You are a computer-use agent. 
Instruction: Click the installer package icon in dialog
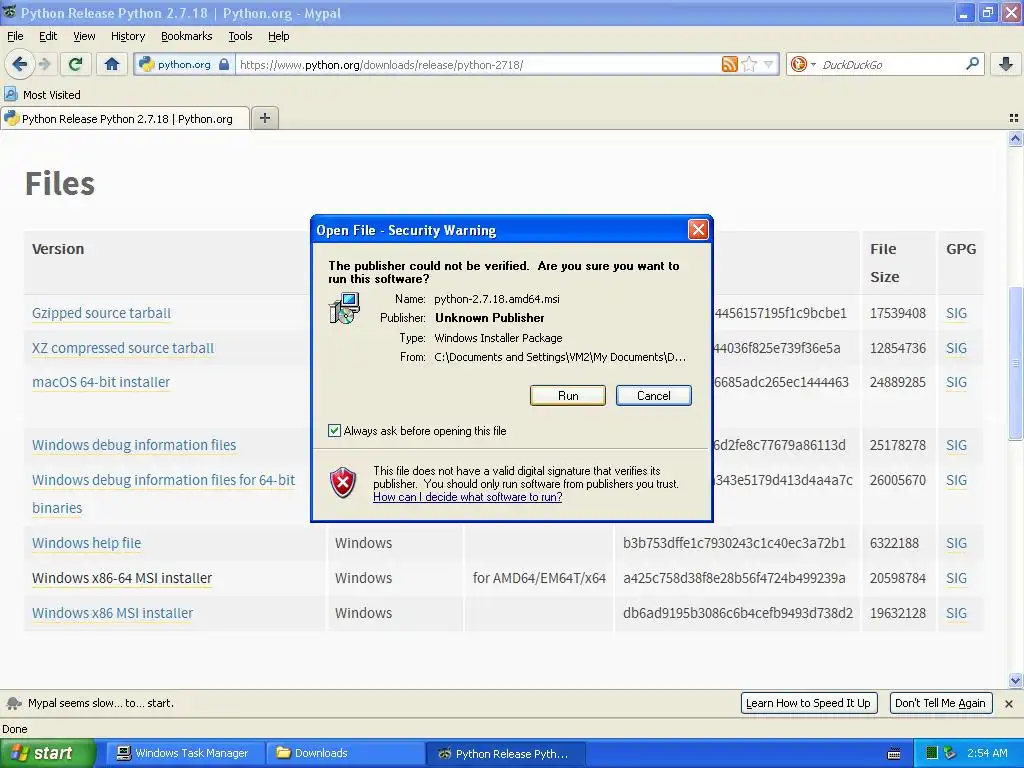click(x=344, y=308)
